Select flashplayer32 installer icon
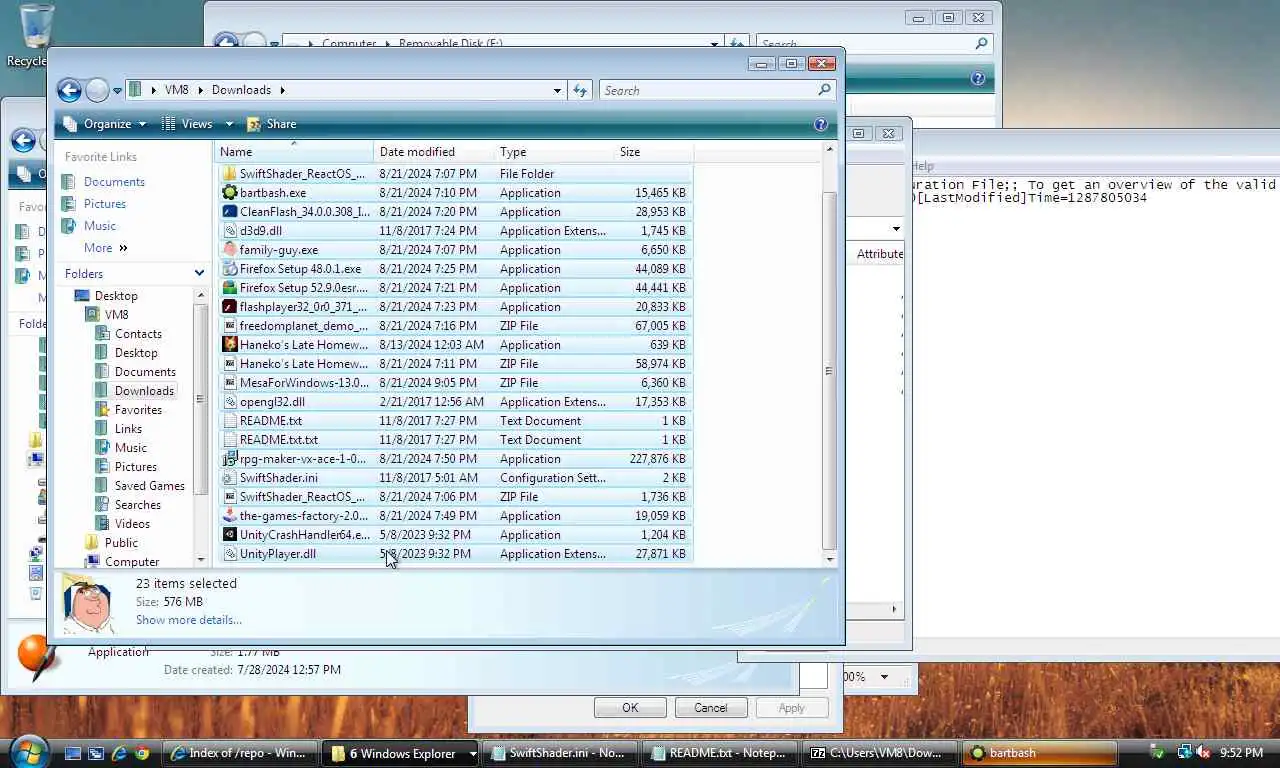Viewport: 1280px width, 768px height. point(230,307)
